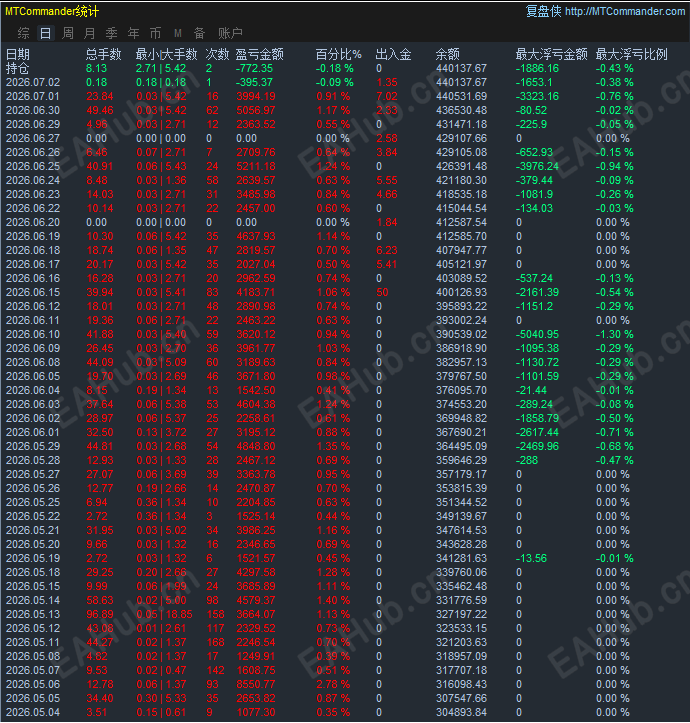690x723 pixels.
Task: Click the 8550.77 profit amount
Action: [x=256, y=684]
